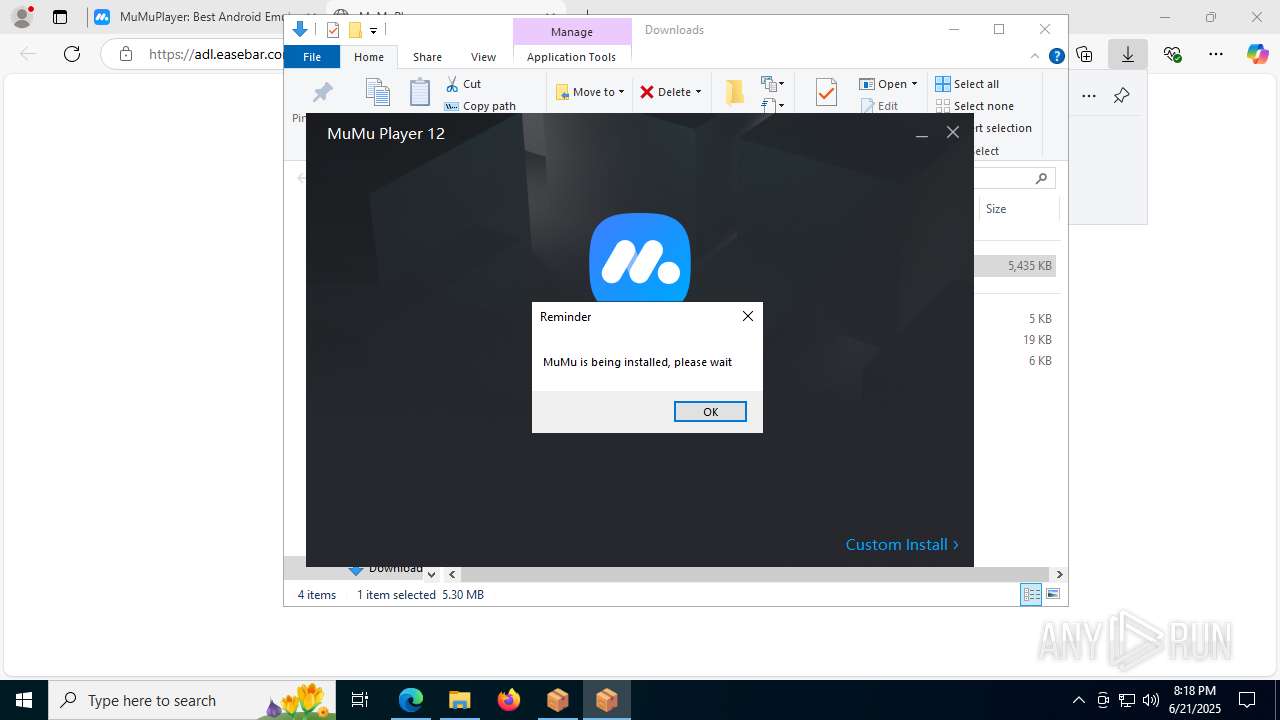Open Edge Collections icon
The width and height of the screenshot is (1280, 720).
pyautogui.click(x=1084, y=54)
